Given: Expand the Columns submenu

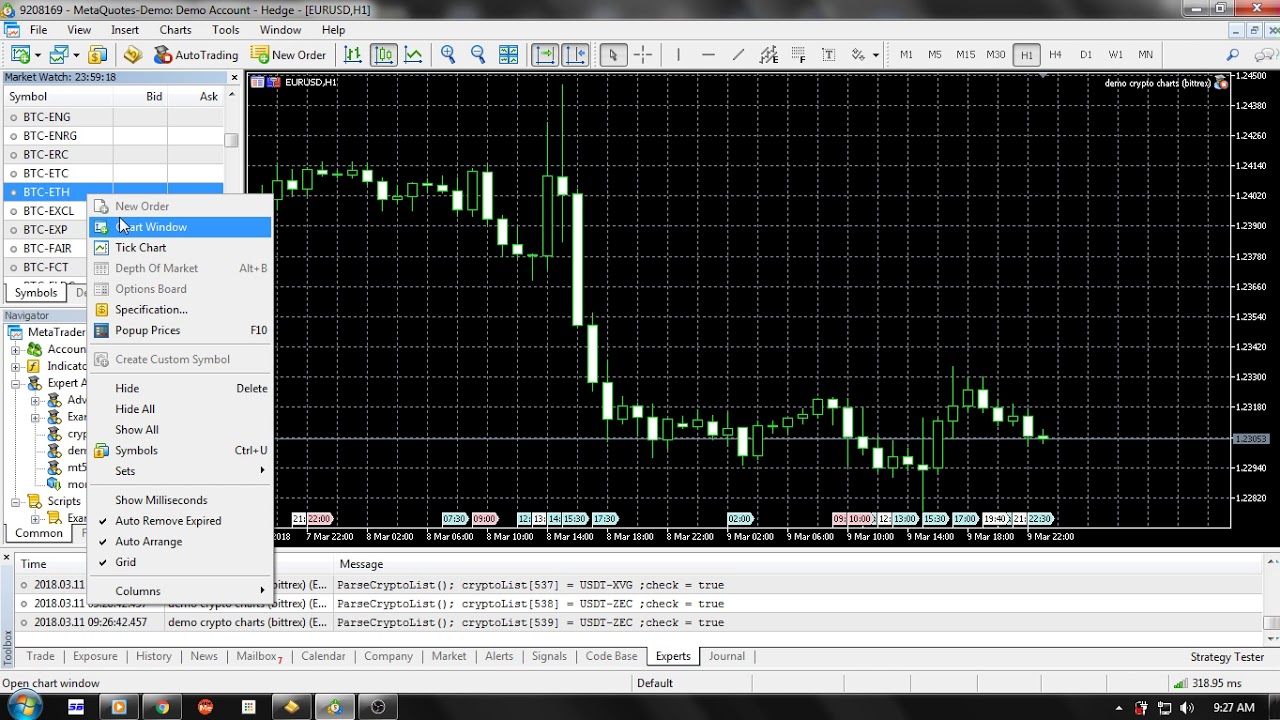Looking at the screenshot, I should click(x=180, y=591).
